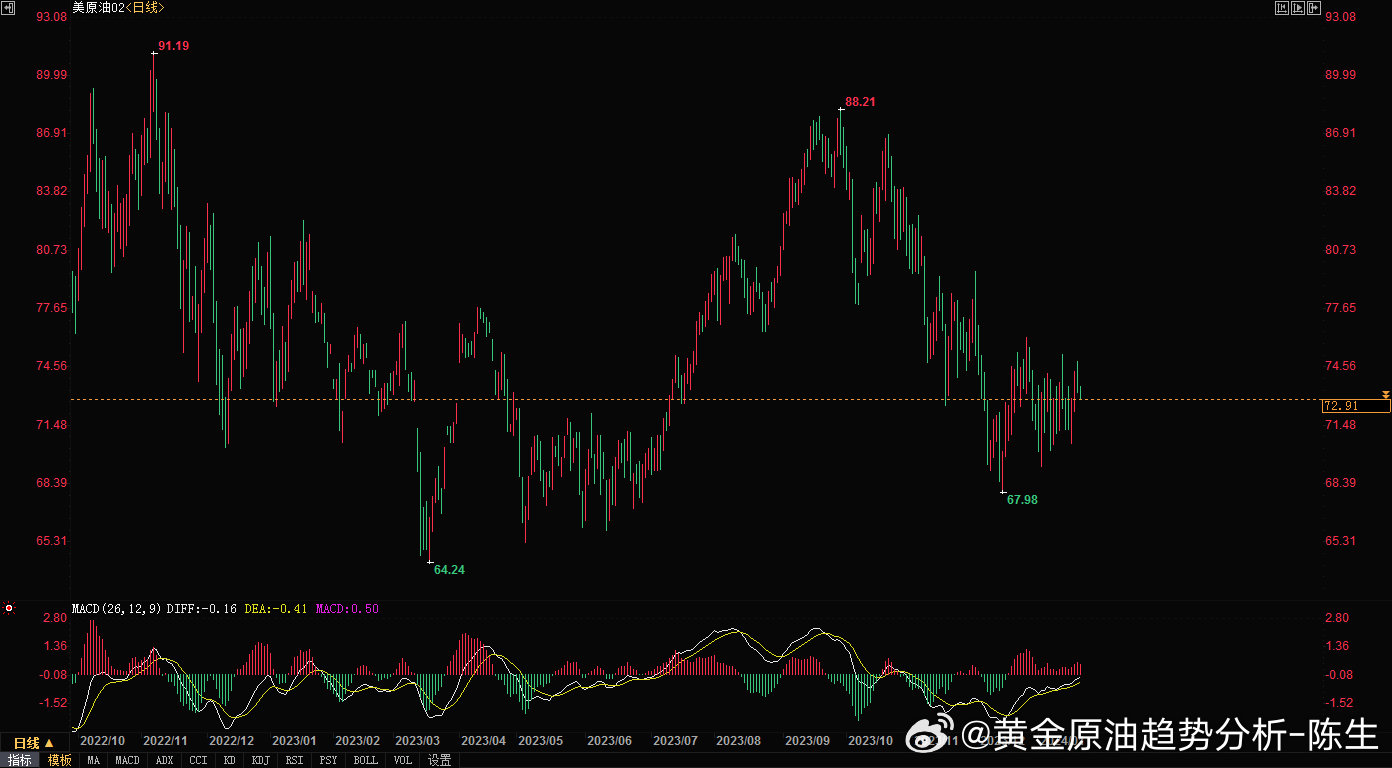Click the 2023/03 date label
Image resolution: width=1392 pixels, height=768 pixels.
pyautogui.click(x=417, y=741)
